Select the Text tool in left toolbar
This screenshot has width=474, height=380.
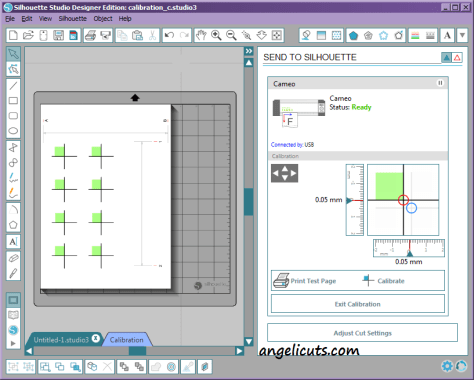point(13,241)
